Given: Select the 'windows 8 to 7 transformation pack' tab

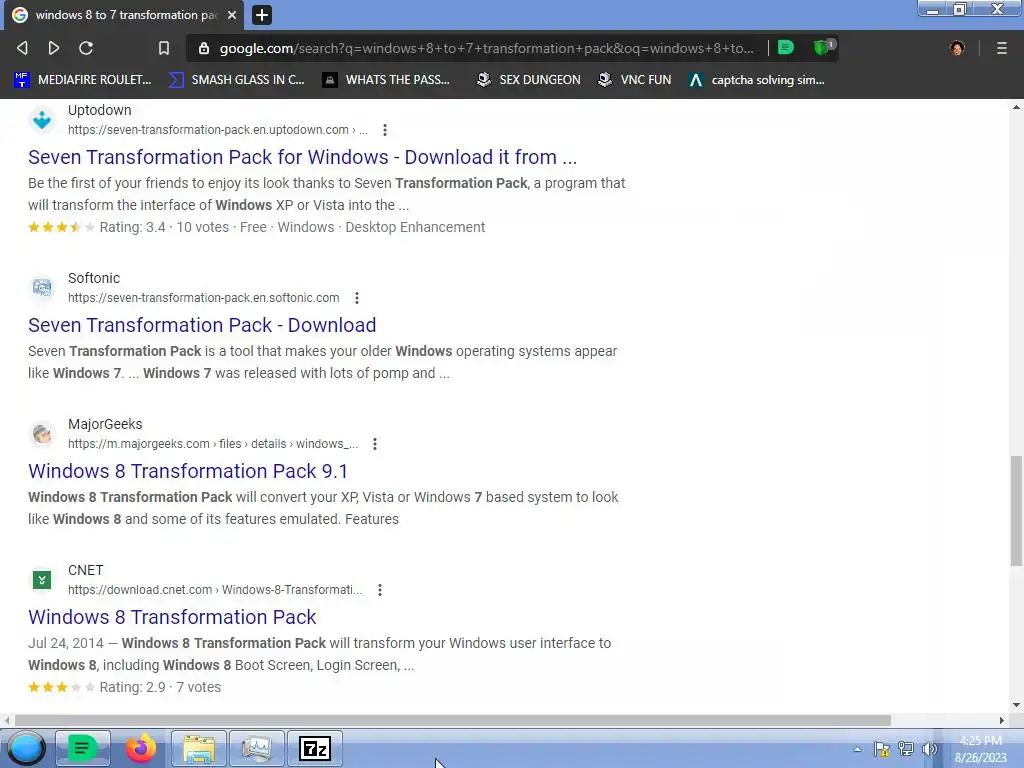Looking at the screenshot, I should pos(124,15).
